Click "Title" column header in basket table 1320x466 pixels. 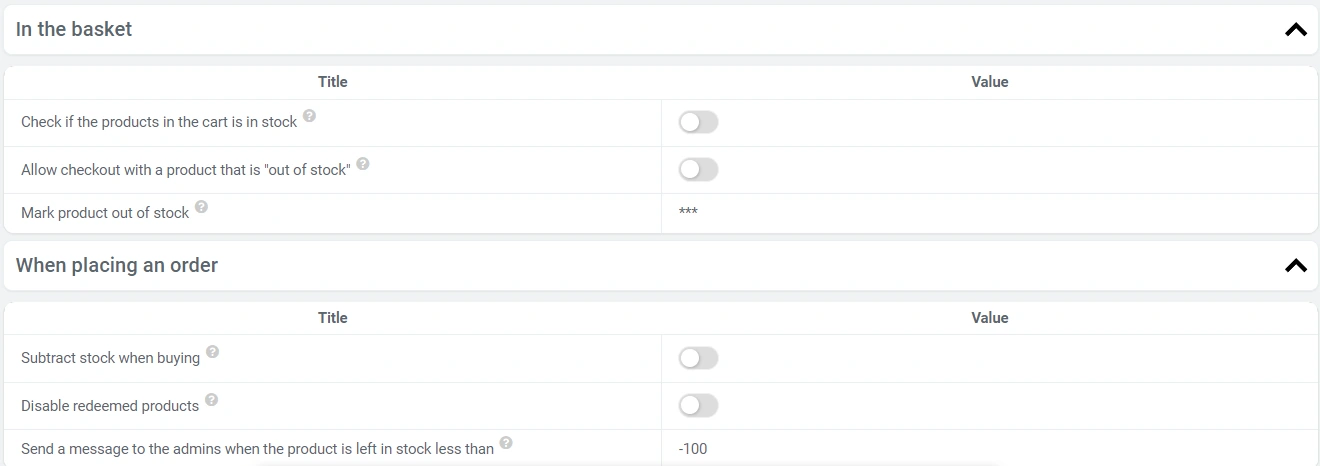(333, 82)
